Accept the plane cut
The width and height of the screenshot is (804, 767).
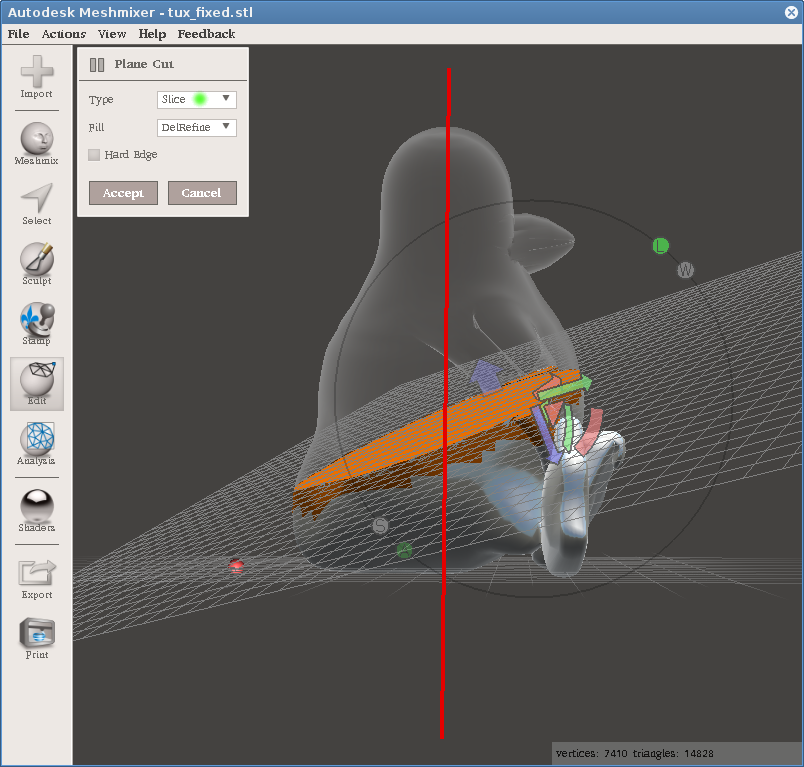[x=124, y=193]
